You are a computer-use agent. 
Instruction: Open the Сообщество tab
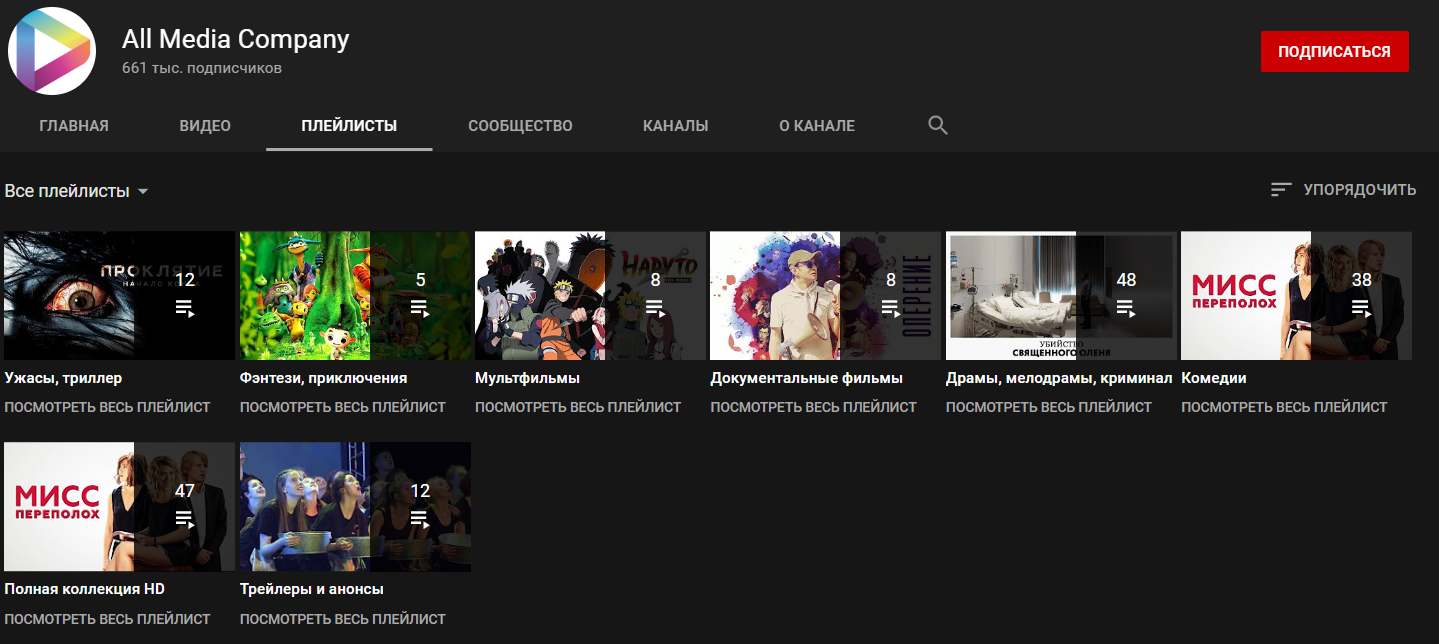[x=520, y=126]
